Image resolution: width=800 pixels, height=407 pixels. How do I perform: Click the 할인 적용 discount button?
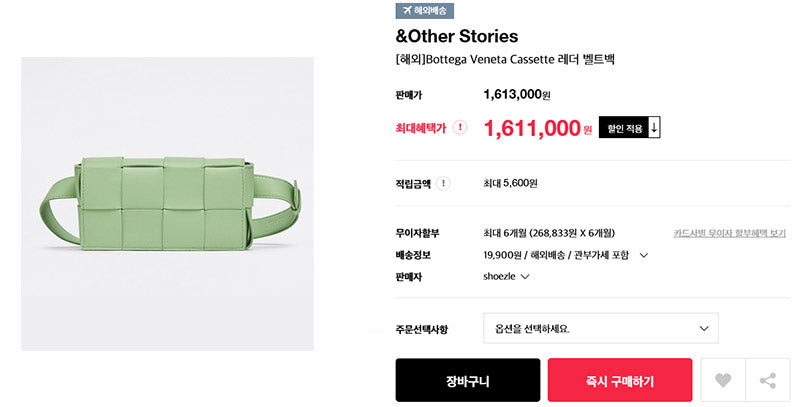630,128
